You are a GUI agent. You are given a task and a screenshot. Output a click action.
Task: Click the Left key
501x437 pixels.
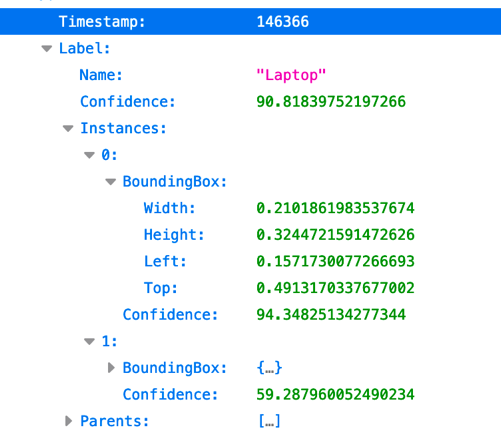tap(165, 261)
